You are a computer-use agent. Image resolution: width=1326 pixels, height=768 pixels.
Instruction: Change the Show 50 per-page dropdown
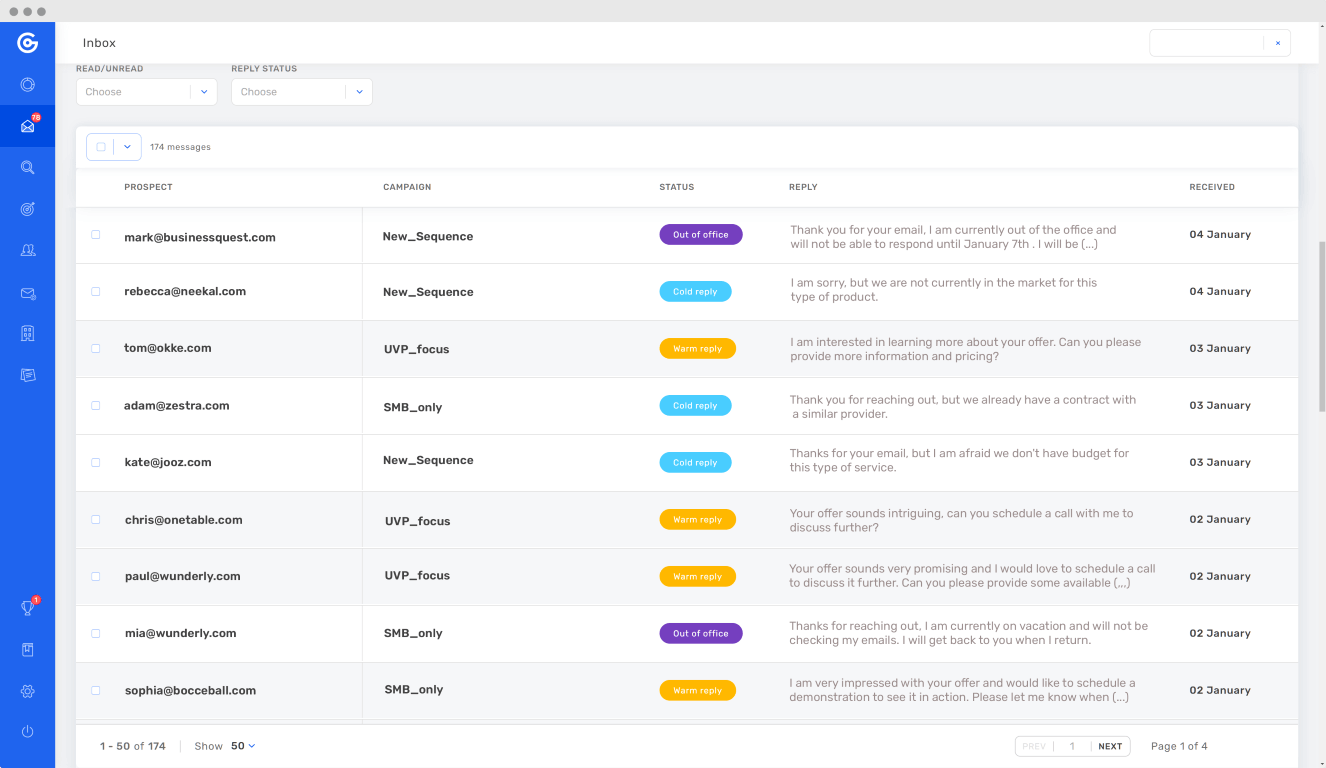coord(243,746)
